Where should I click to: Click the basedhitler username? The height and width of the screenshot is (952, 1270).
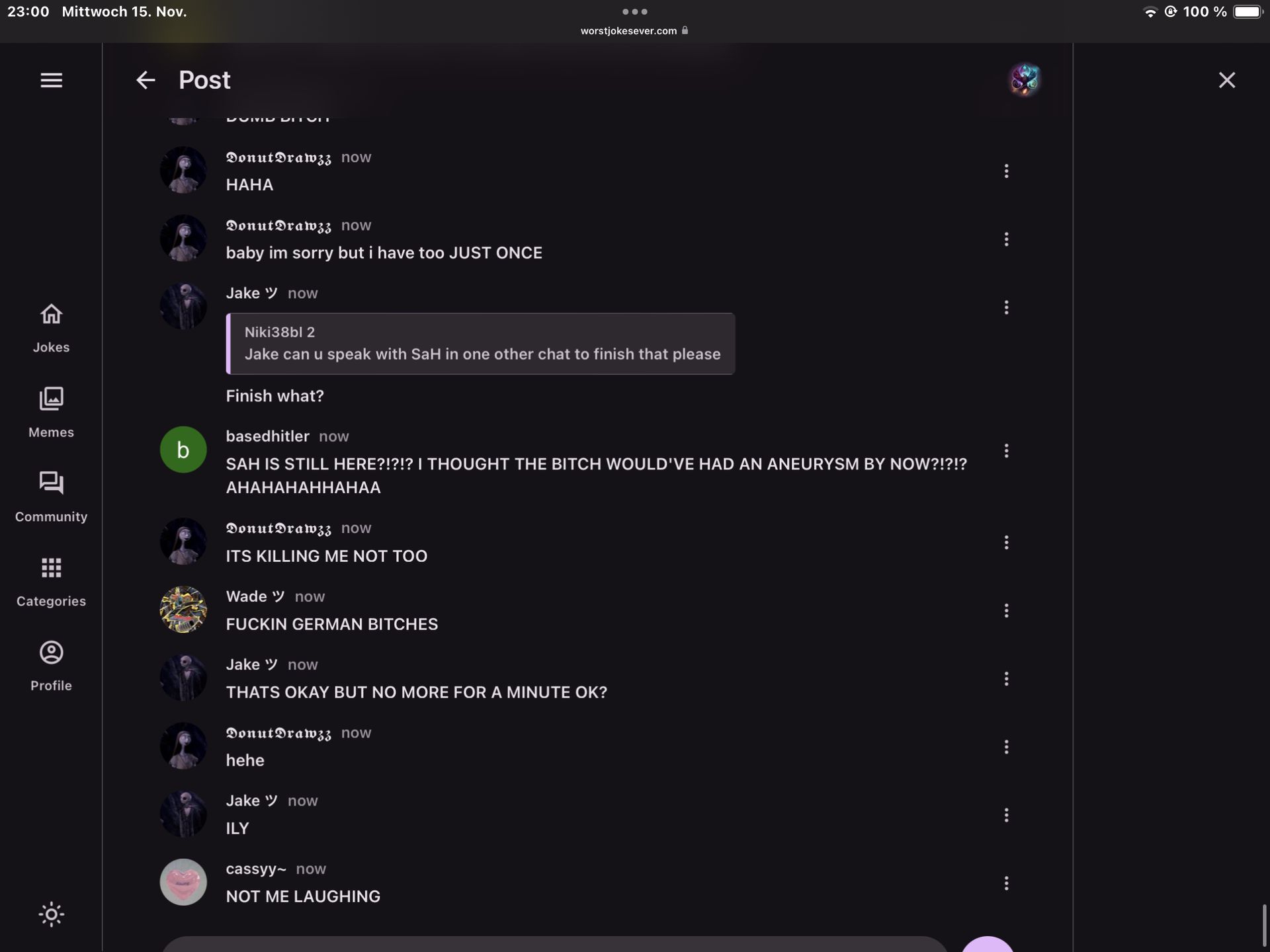click(267, 436)
